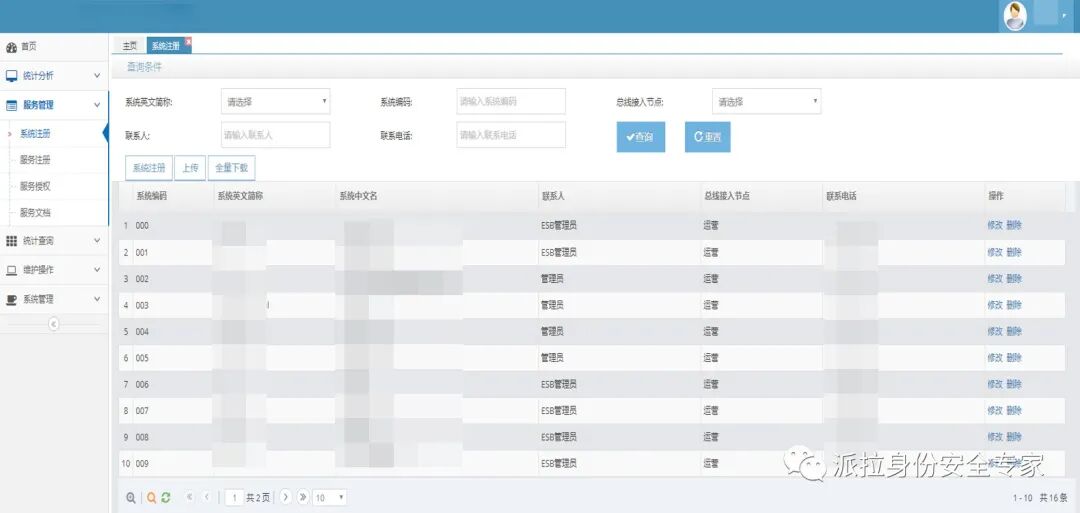
Task: Go to next page using right arrow
Action: 286,496
